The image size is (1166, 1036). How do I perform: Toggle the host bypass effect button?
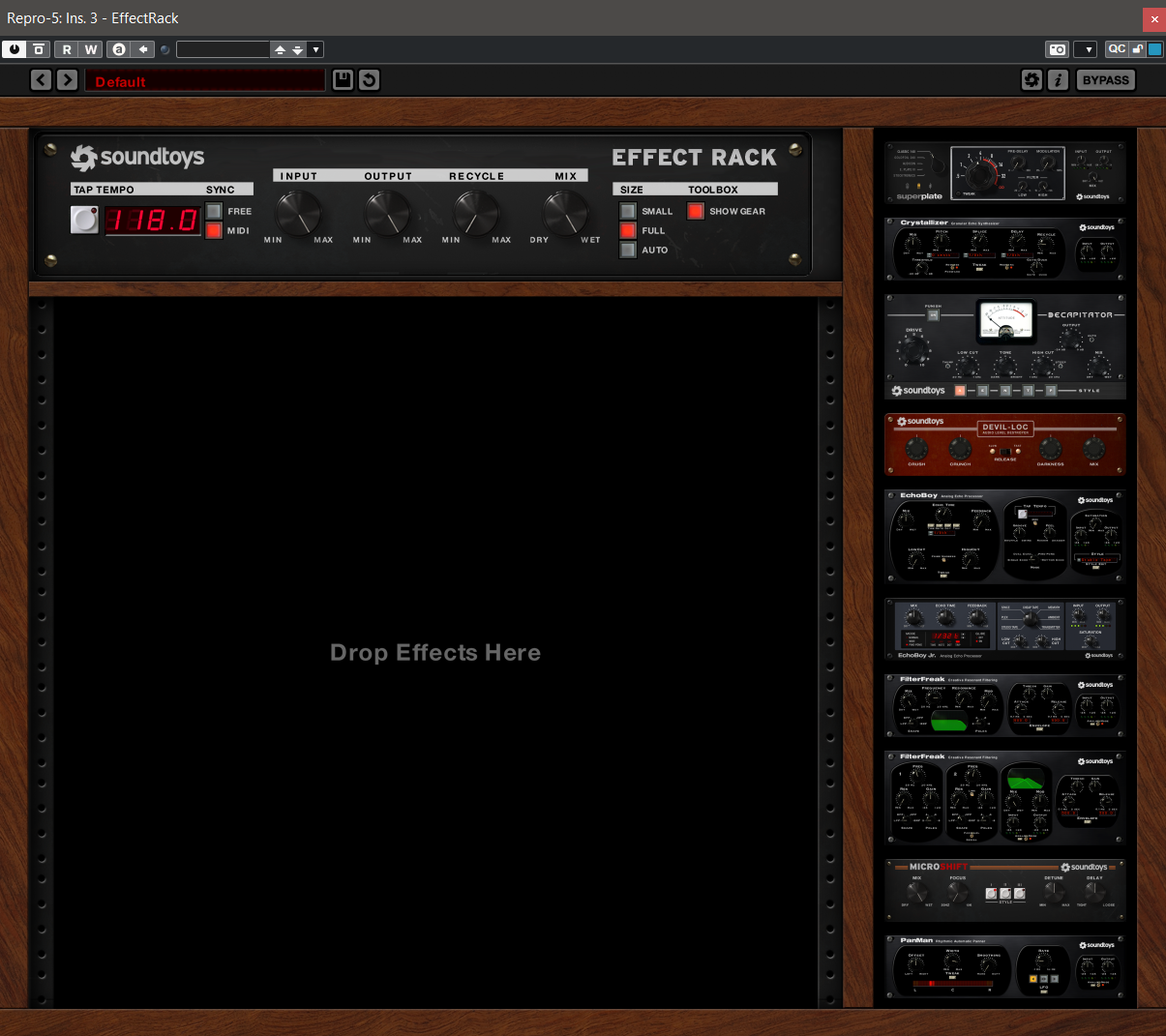click(39, 49)
